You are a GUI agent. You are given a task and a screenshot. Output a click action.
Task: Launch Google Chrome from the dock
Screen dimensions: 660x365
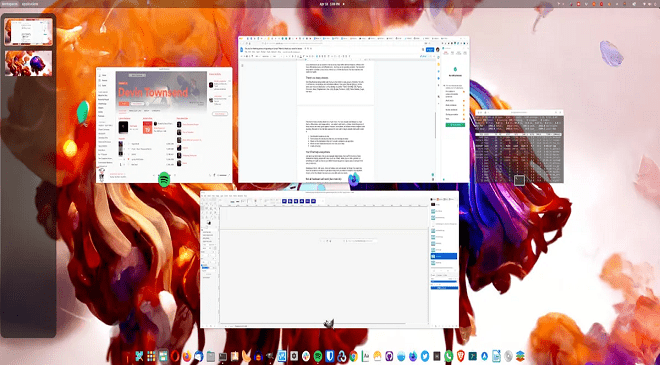pyautogui.click(x=354, y=356)
